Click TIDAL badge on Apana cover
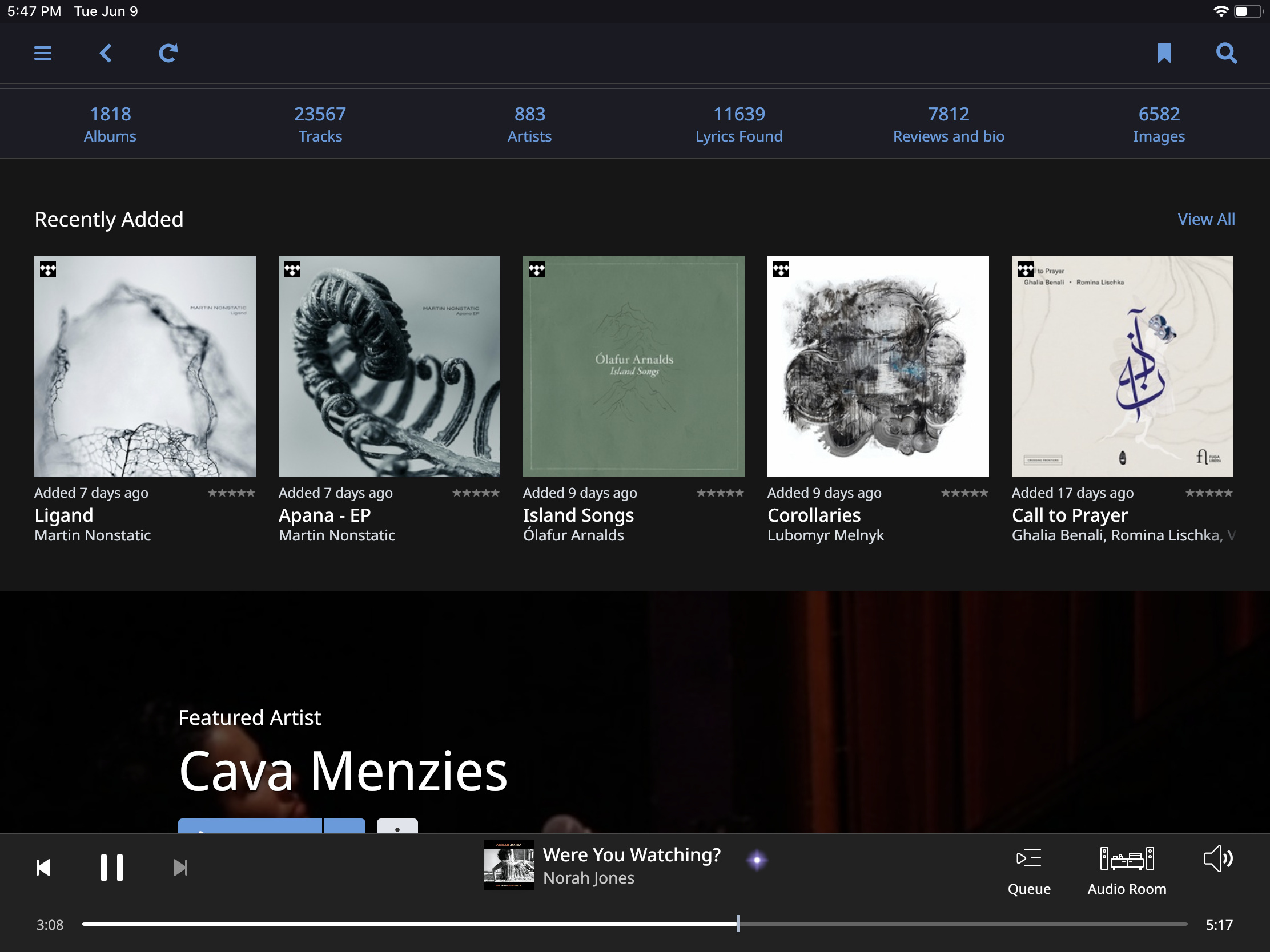Screen dimensions: 1270x952 tap(292, 269)
